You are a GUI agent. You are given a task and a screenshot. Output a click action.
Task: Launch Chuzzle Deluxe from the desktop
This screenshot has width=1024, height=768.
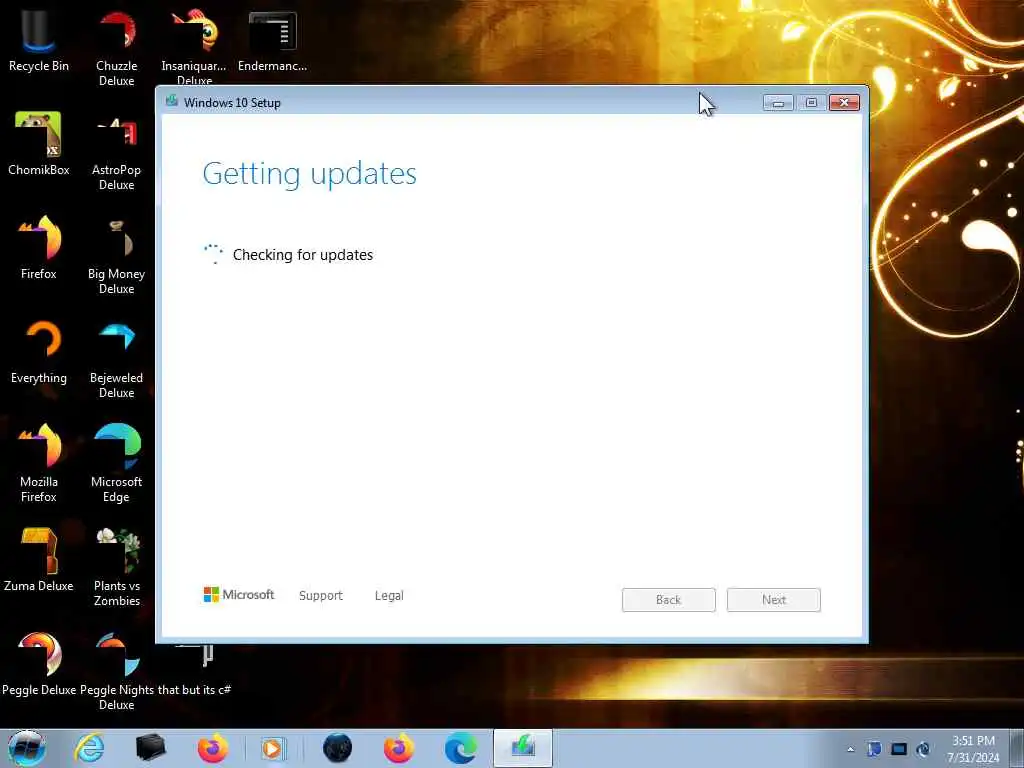coord(116,48)
